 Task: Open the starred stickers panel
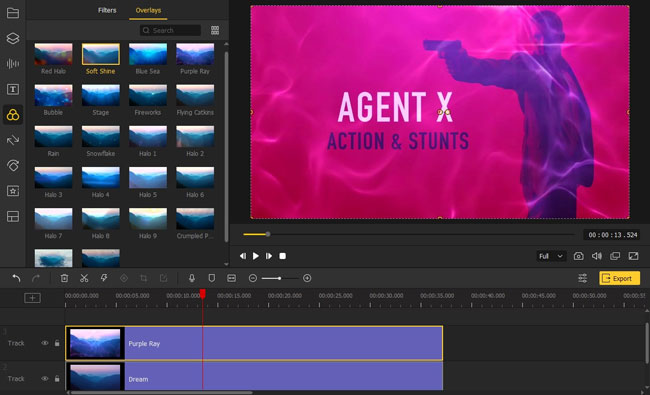[13, 191]
